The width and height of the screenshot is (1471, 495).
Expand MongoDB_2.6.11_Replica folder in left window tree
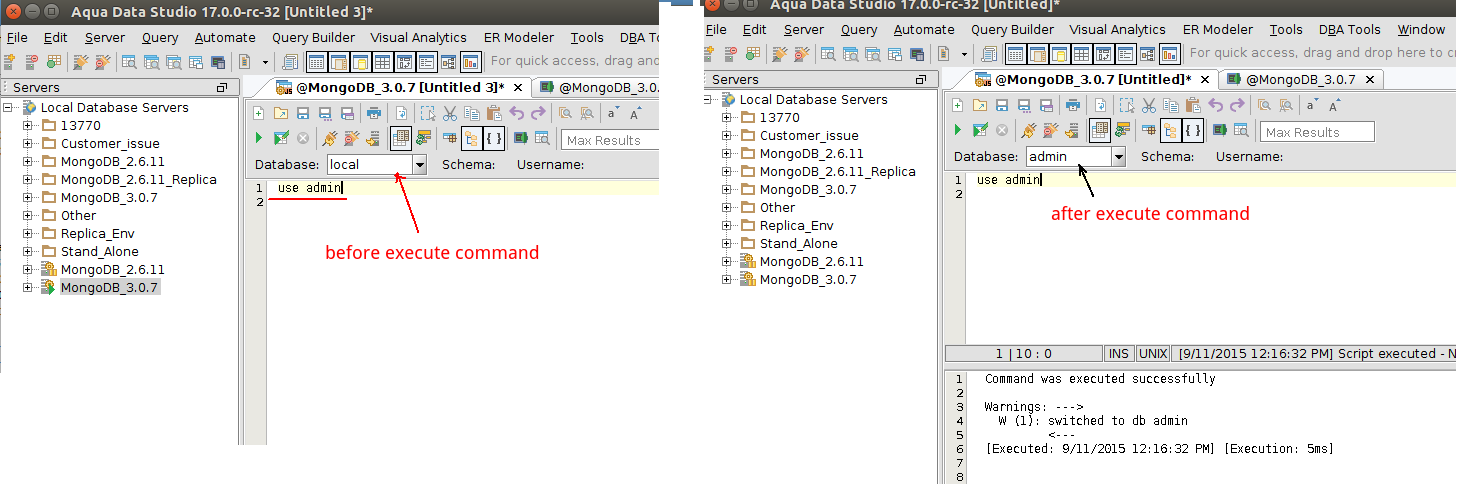point(28,180)
